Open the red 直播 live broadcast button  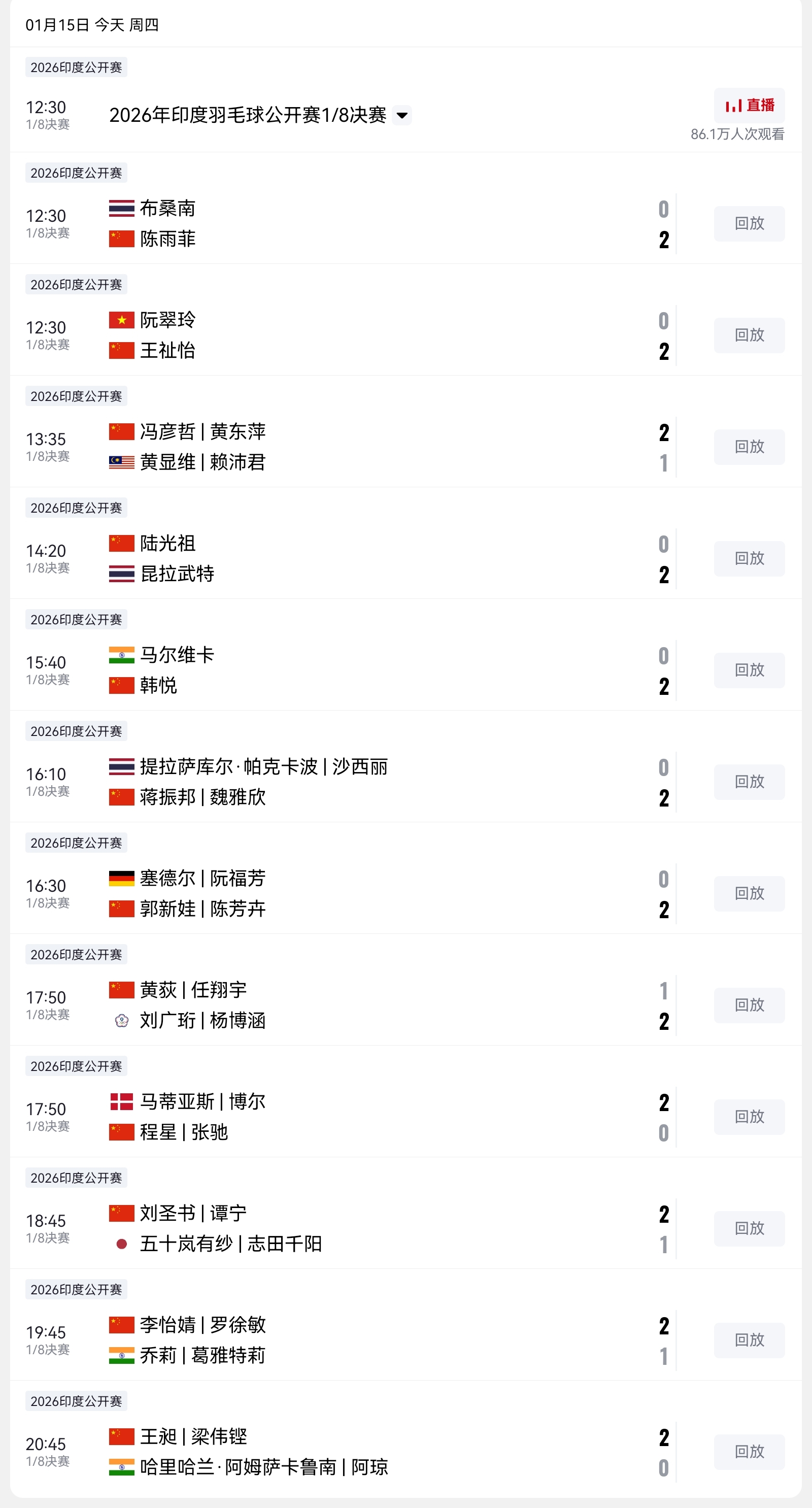tap(749, 106)
